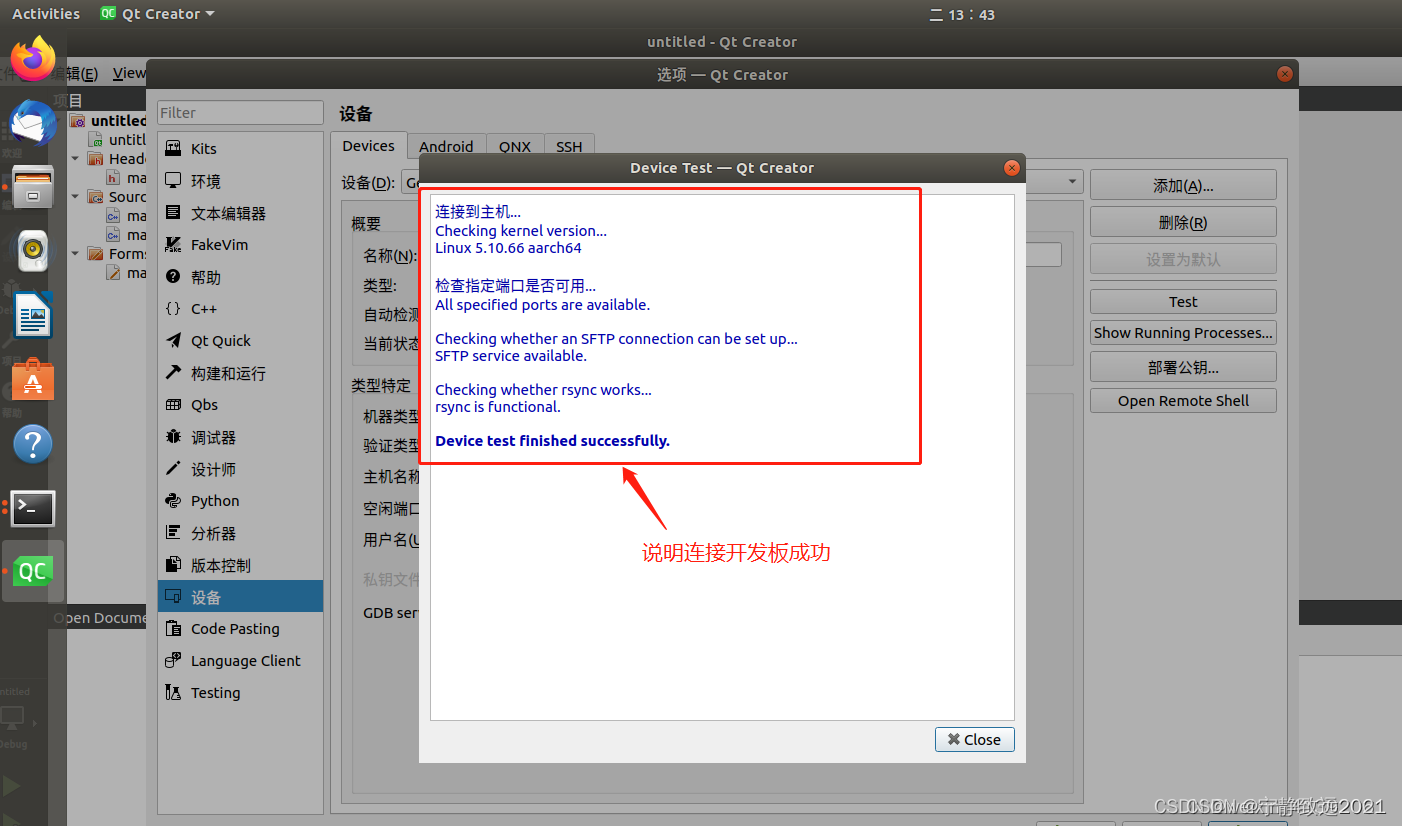Click clock in the top bar
The height and width of the screenshot is (826, 1402).
962,14
